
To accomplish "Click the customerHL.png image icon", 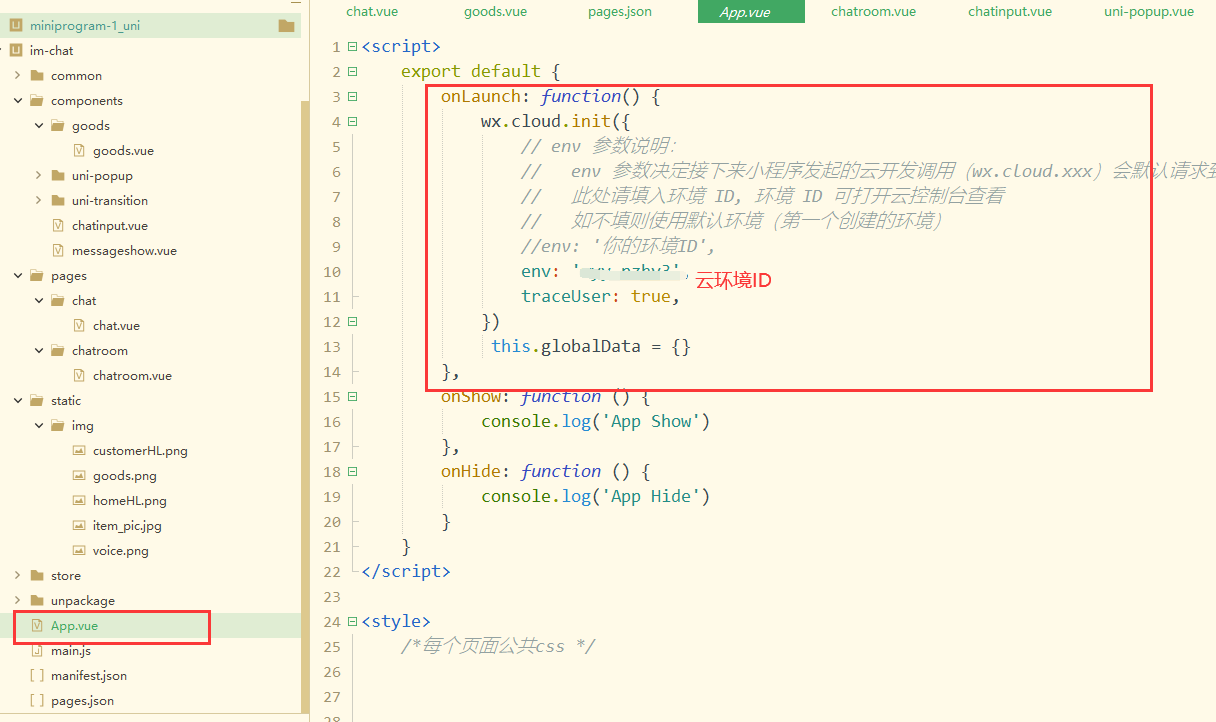I will [79, 450].
